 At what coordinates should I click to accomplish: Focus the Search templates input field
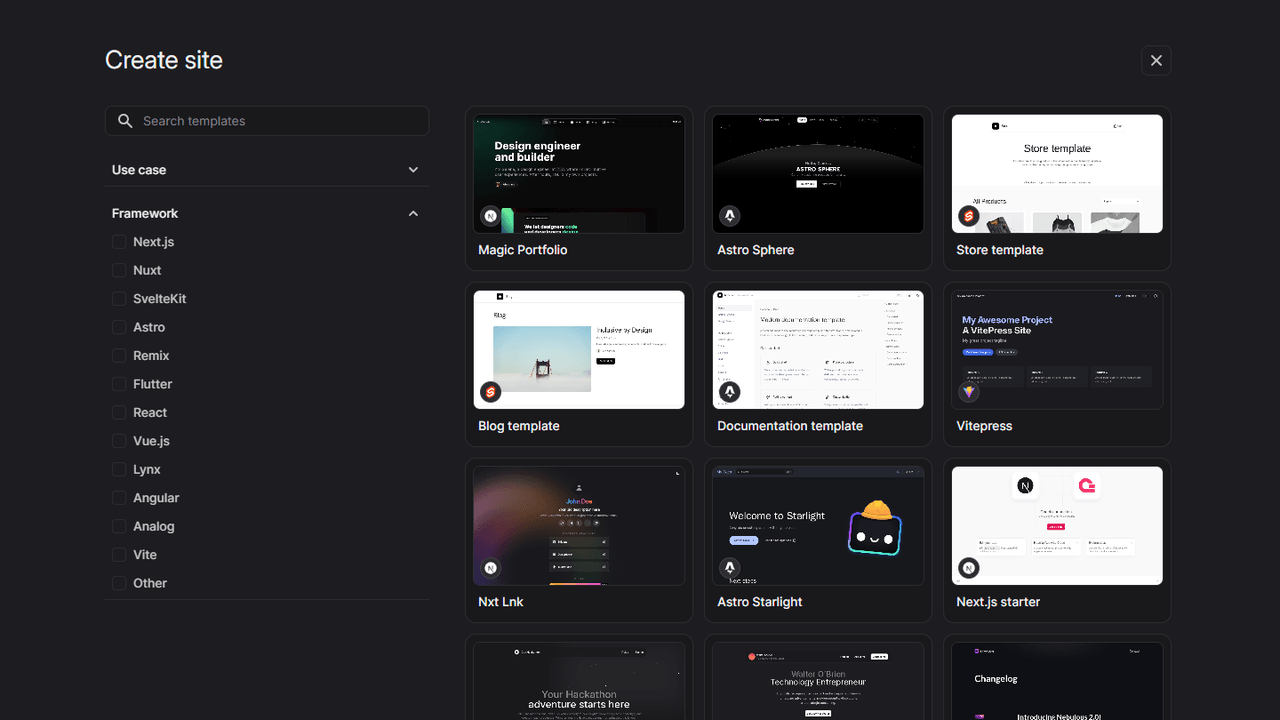pyautogui.click(x=280, y=121)
